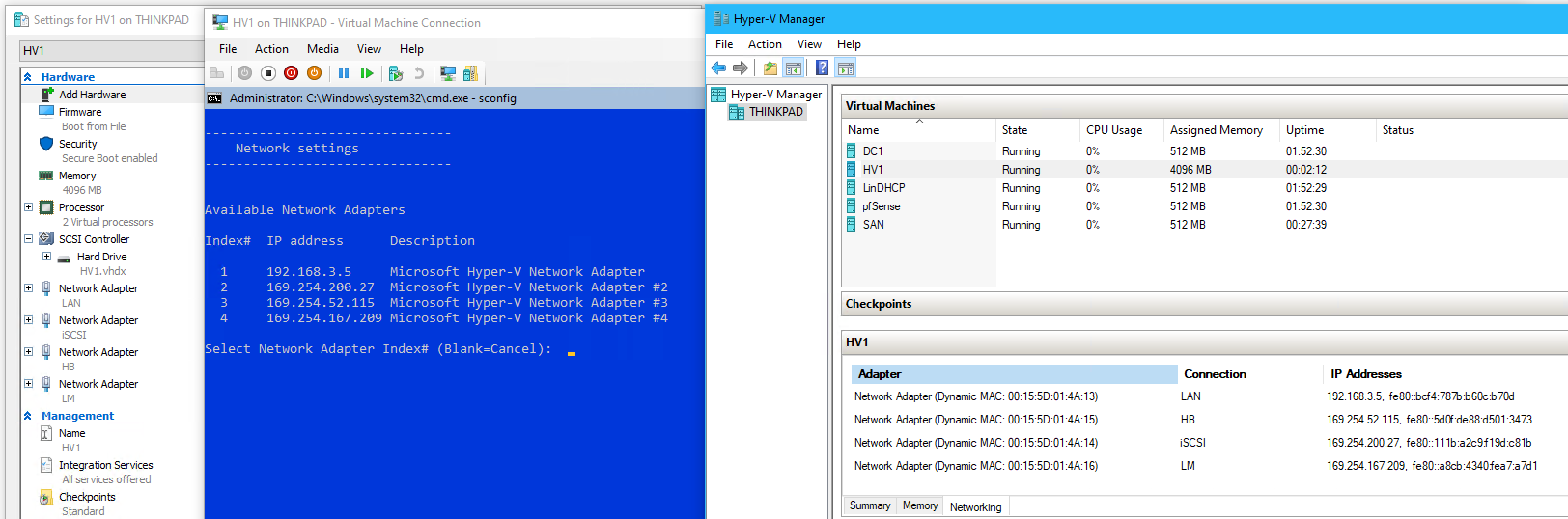Select the Hyper-V Manager root tree node

767,95
